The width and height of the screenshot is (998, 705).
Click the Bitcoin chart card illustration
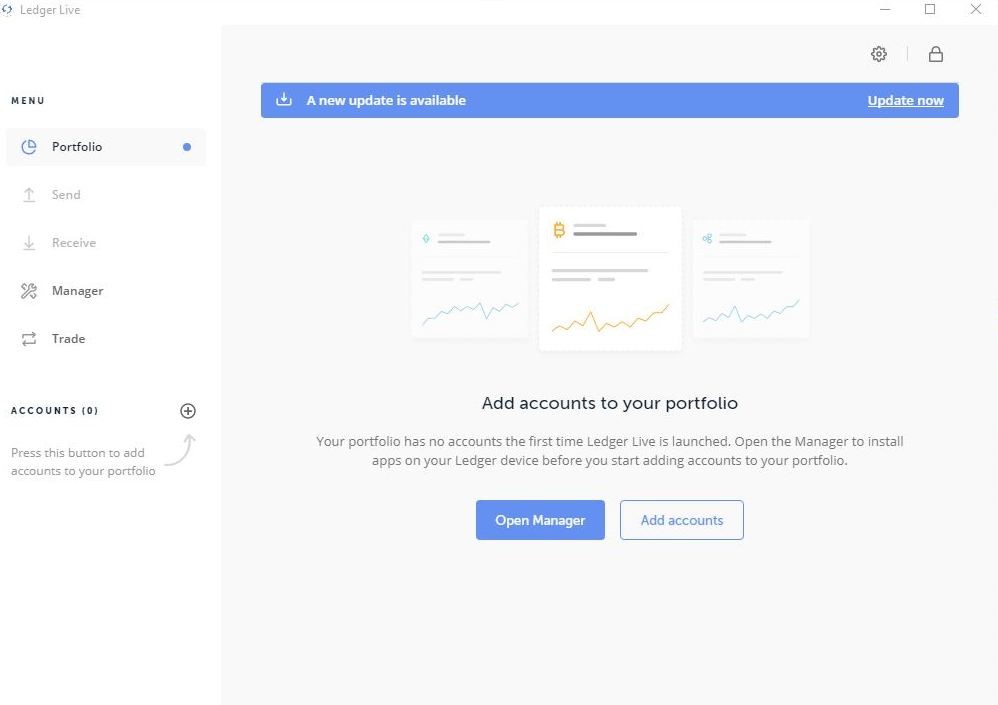point(610,279)
